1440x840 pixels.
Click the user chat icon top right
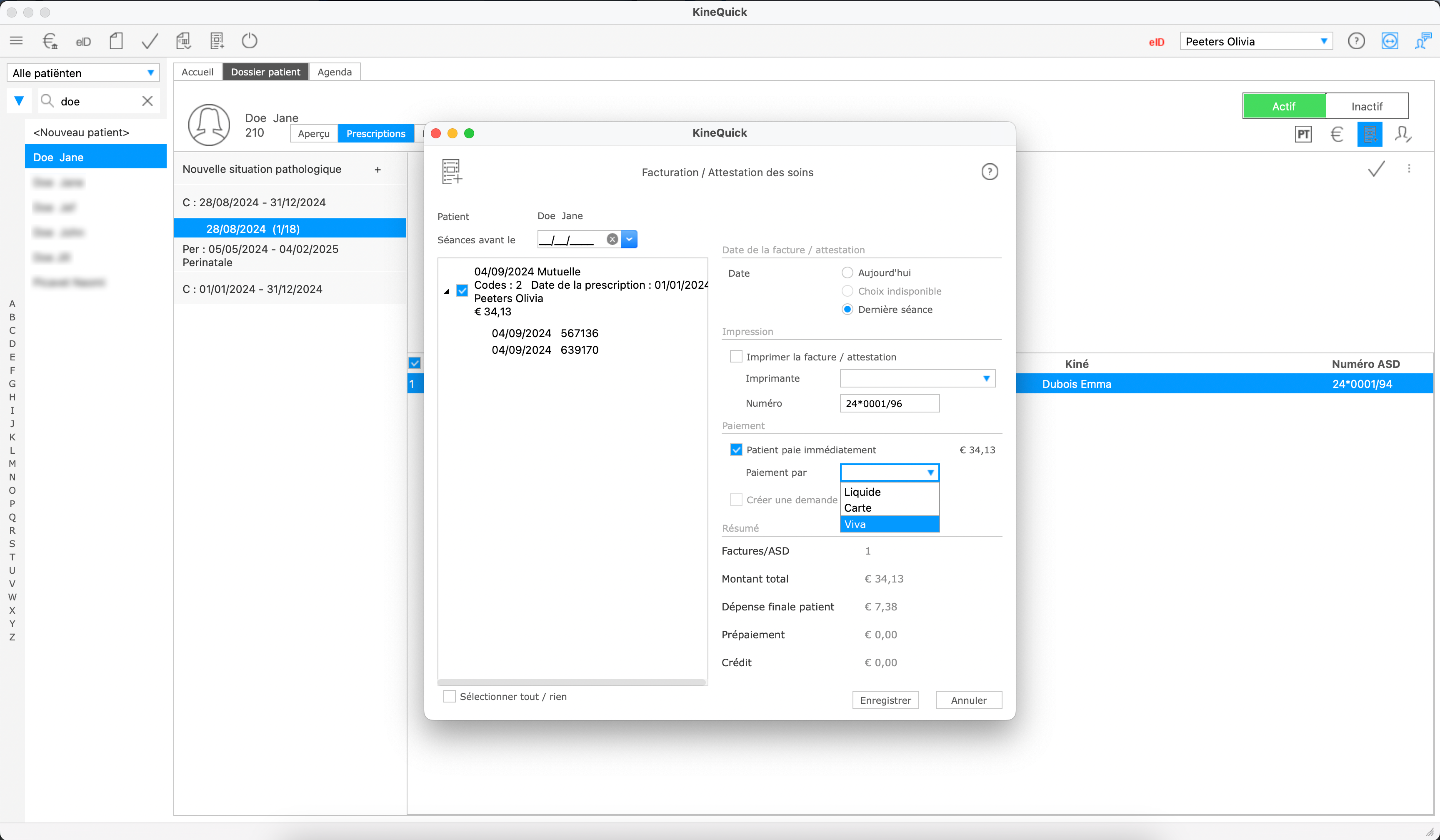click(x=1423, y=41)
